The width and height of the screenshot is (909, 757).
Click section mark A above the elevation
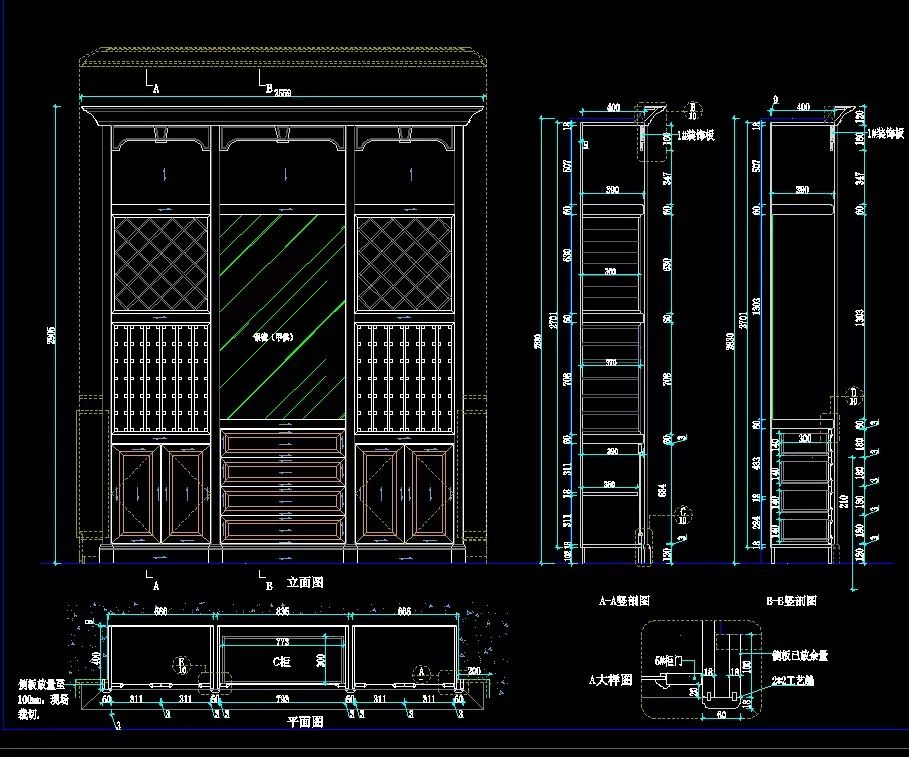tap(152, 82)
